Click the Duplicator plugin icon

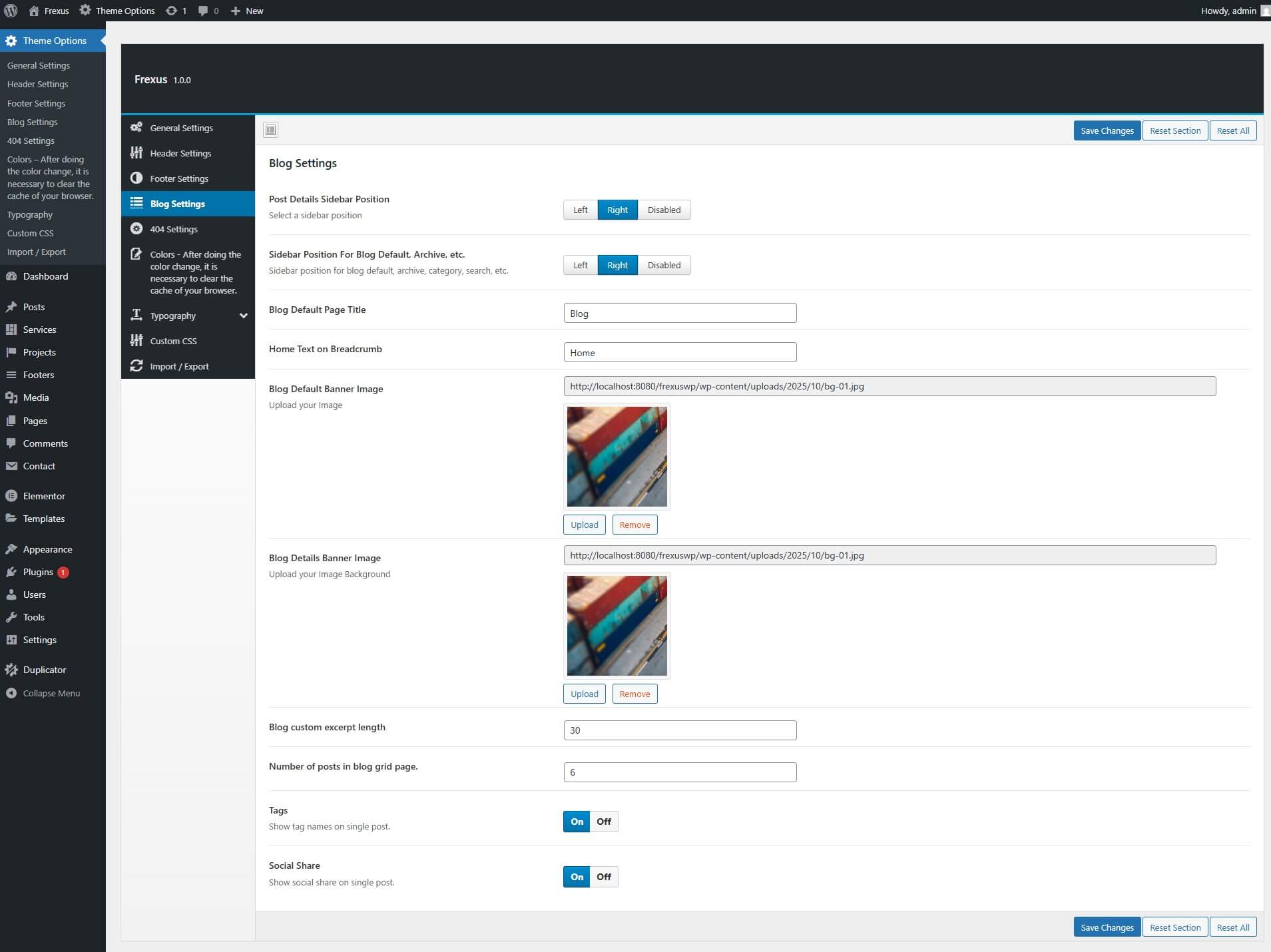[11, 670]
